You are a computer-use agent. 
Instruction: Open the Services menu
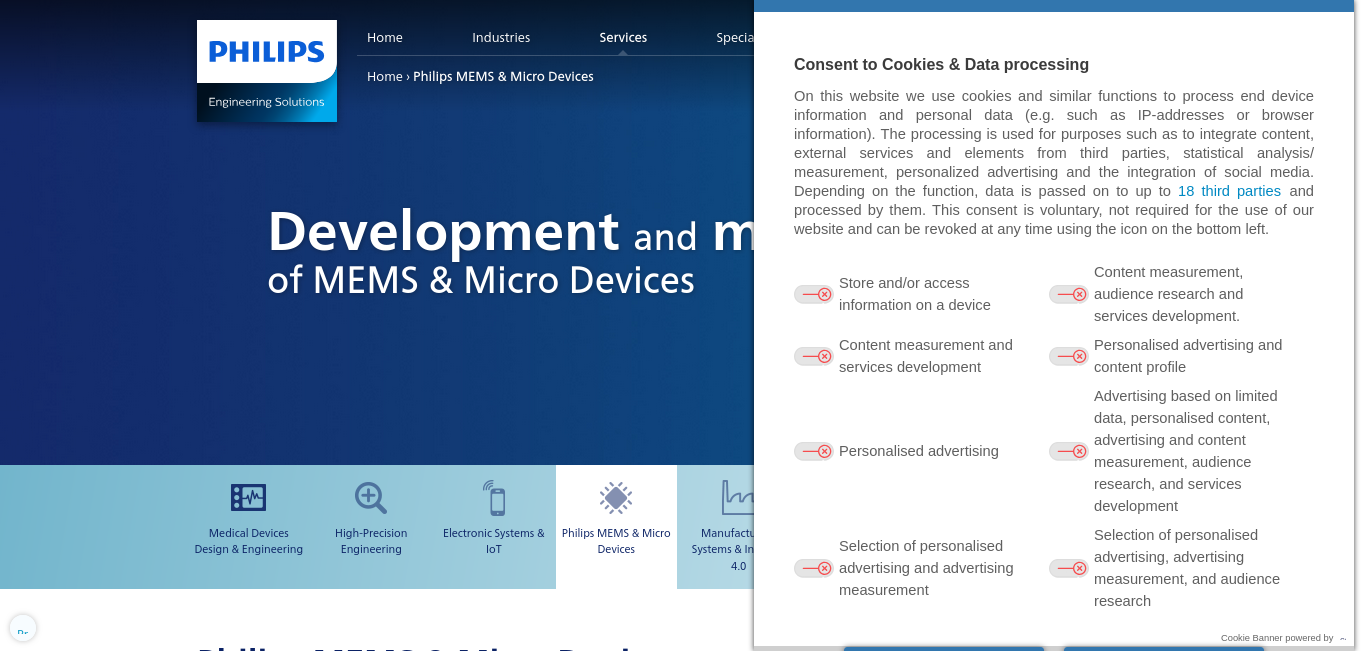click(x=623, y=37)
